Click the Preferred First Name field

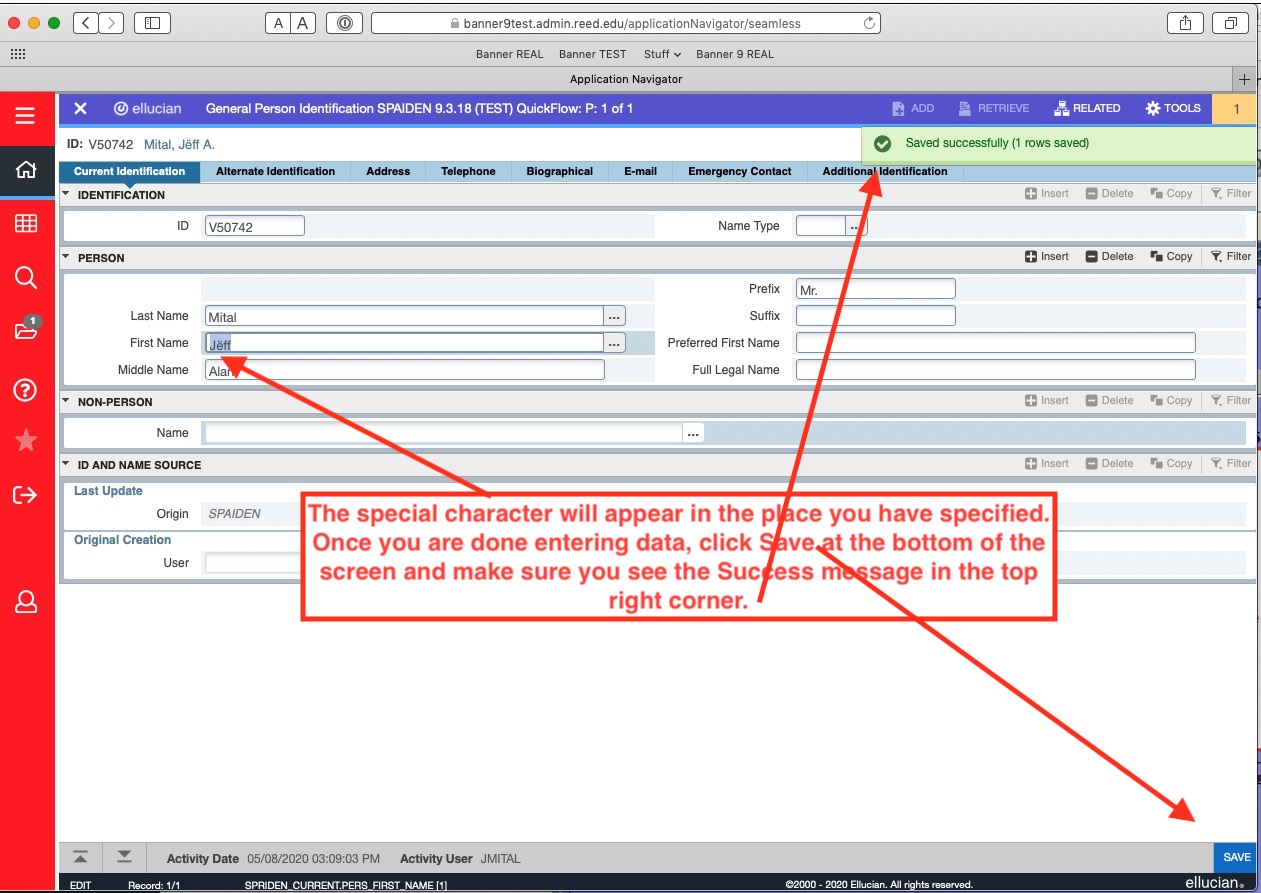point(995,343)
